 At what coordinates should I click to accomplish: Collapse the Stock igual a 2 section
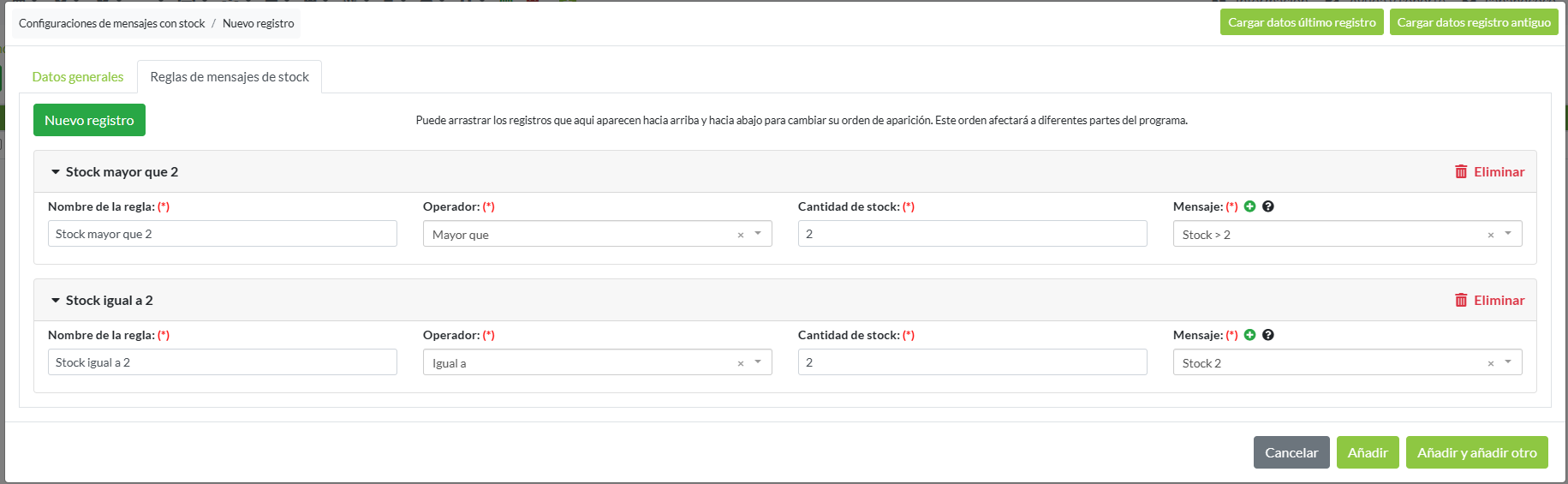(56, 301)
